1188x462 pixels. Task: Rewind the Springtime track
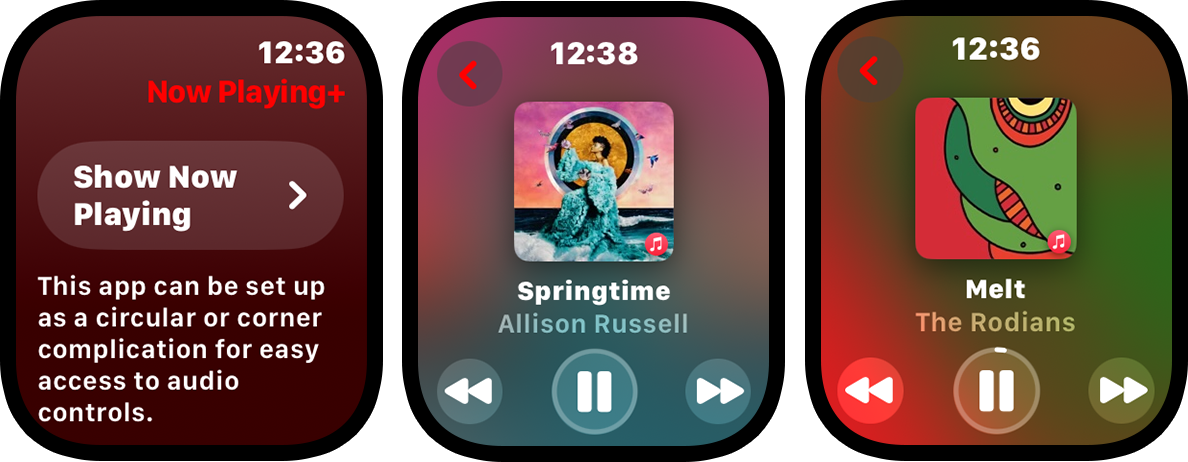(469, 391)
